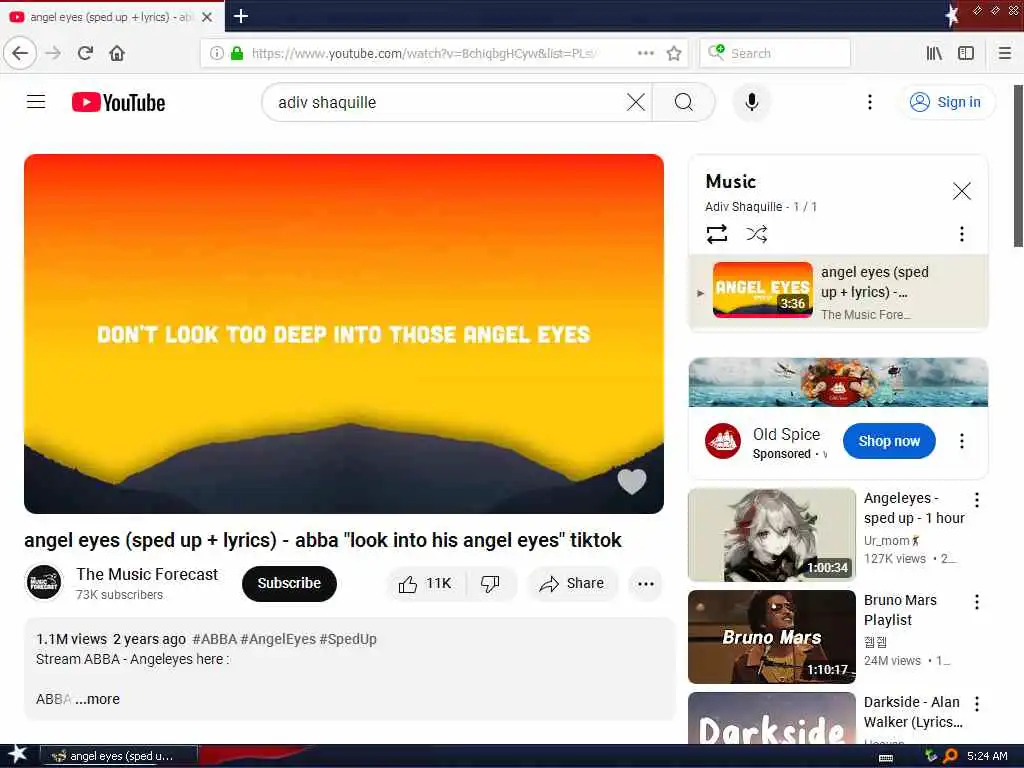Toggle shuffle playlist
Image resolution: width=1024 pixels, height=768 pixels.
[x=756, y=234]
